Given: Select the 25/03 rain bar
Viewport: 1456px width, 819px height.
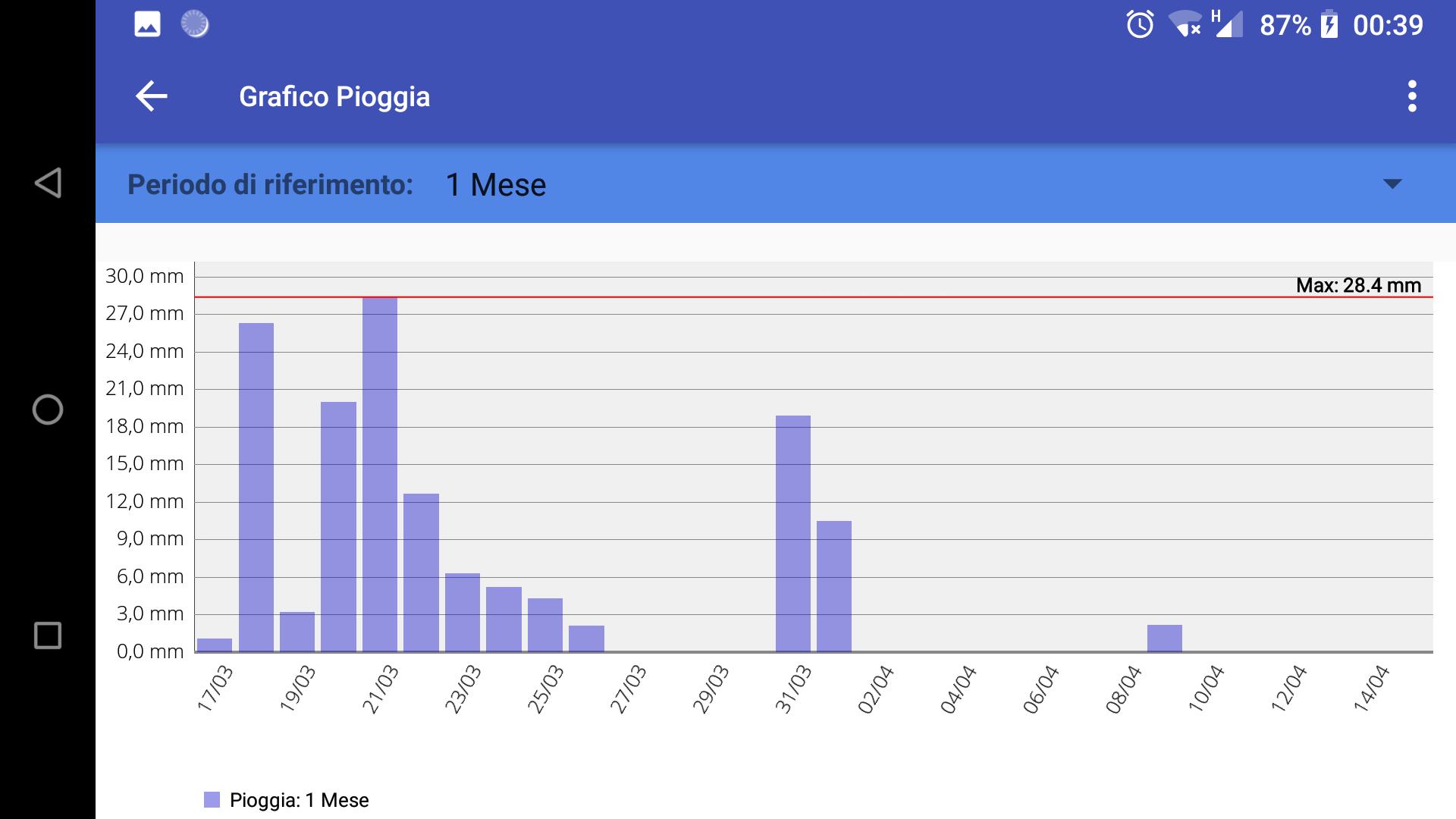Looking at the screenshot, I should 545,625.
